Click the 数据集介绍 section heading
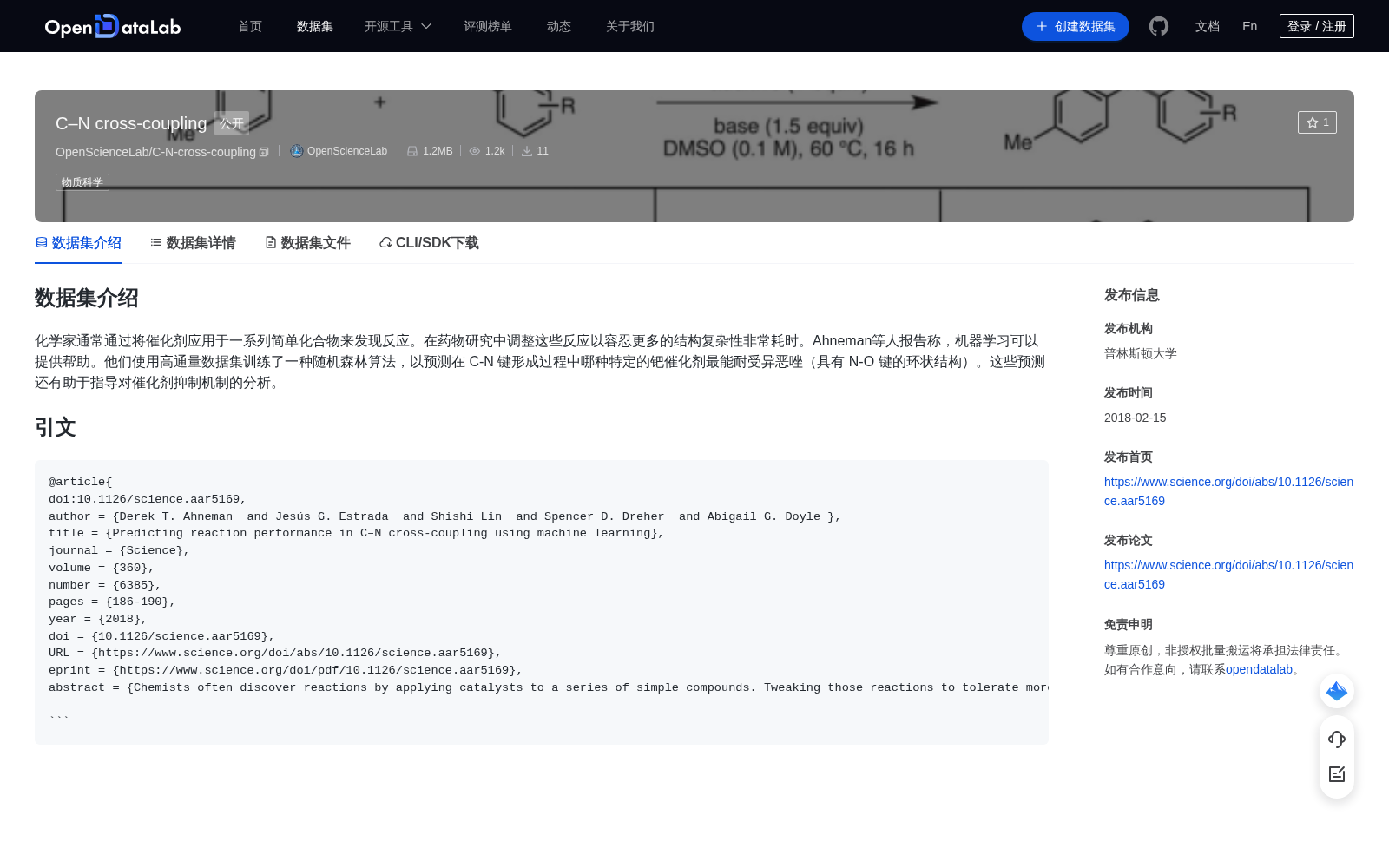 [87, 298]
